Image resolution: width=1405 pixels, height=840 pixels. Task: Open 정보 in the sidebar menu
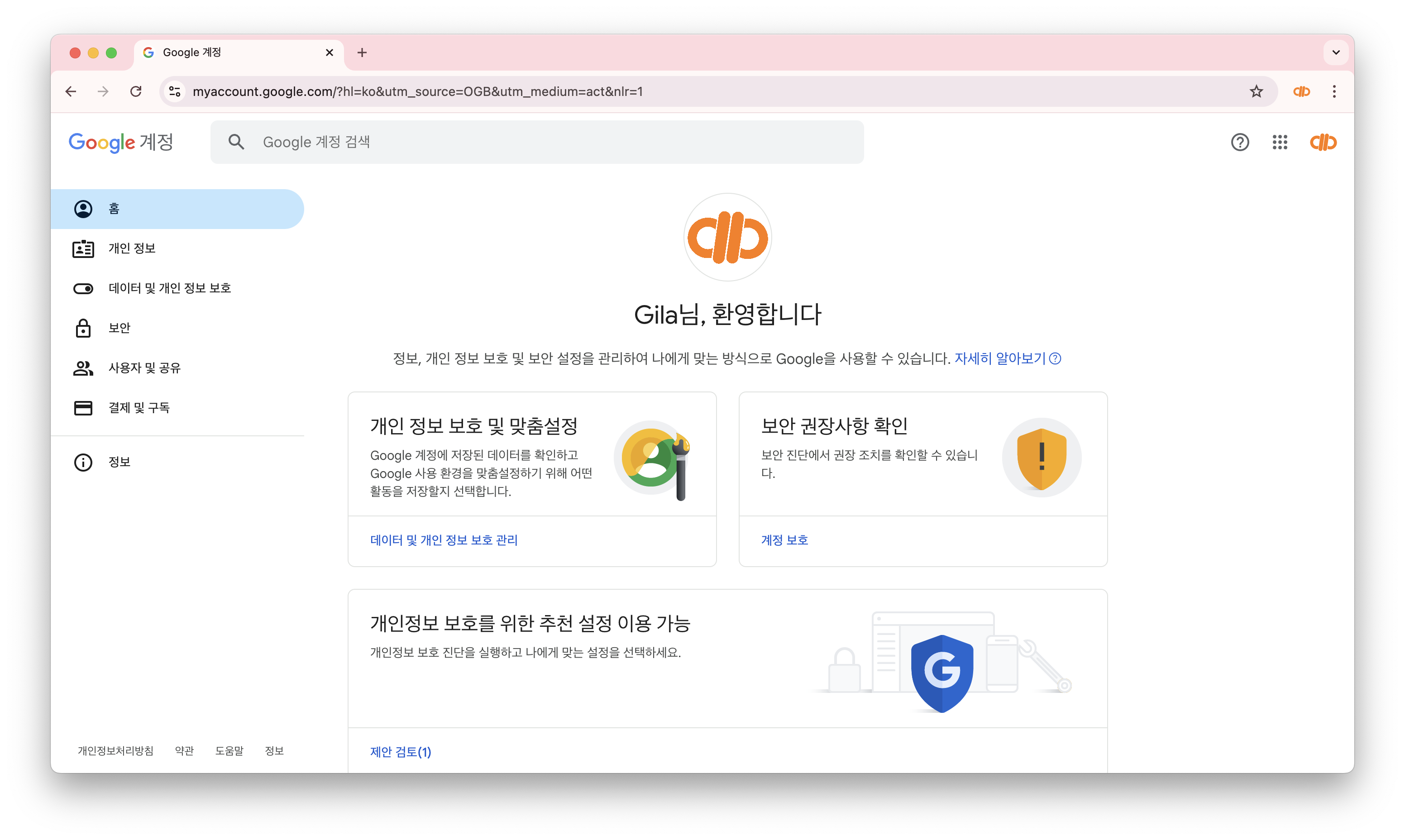click(x=177, y=462)
